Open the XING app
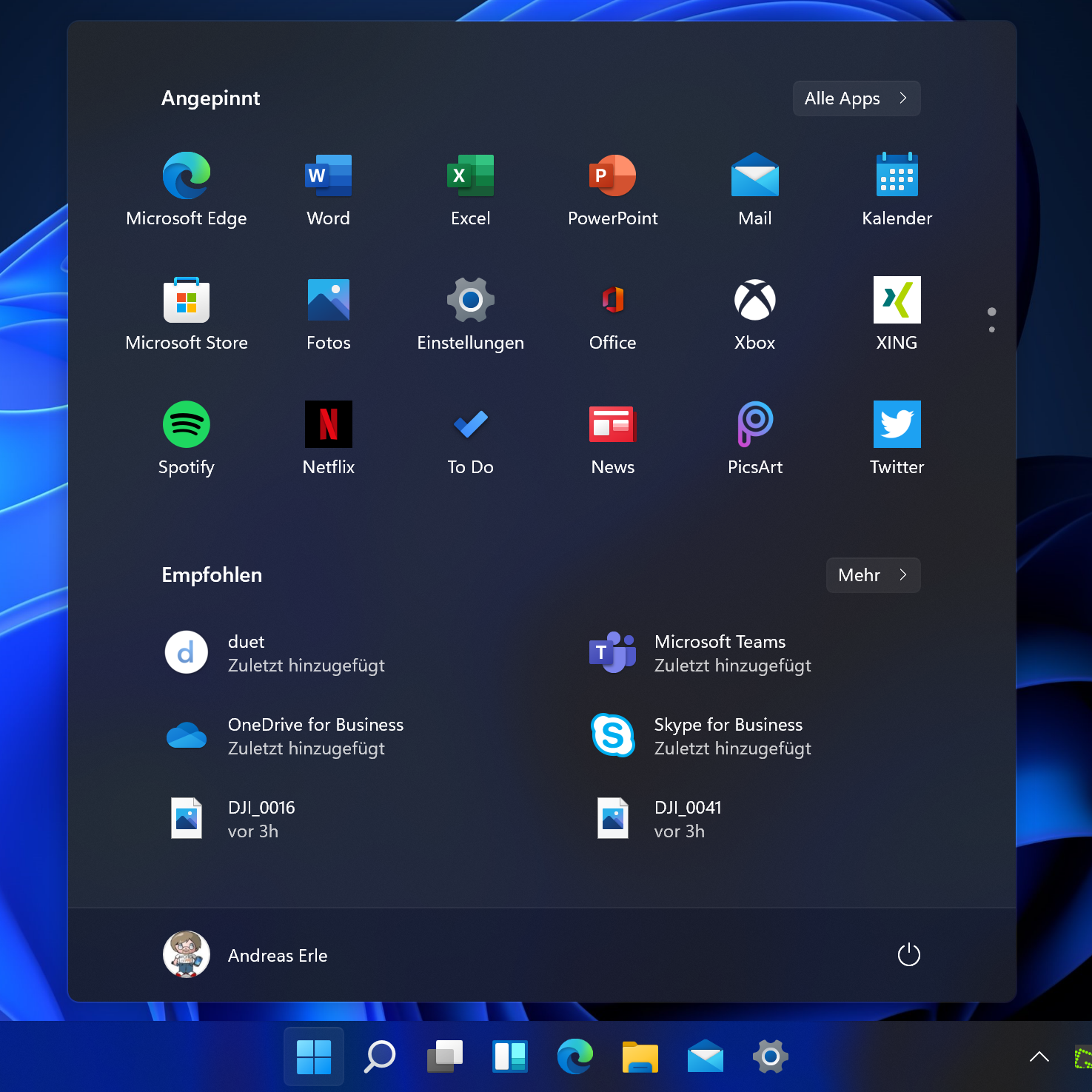The height and width of the screenshot is (1092, 1092). pyautogui.click(x=897, y=315)
